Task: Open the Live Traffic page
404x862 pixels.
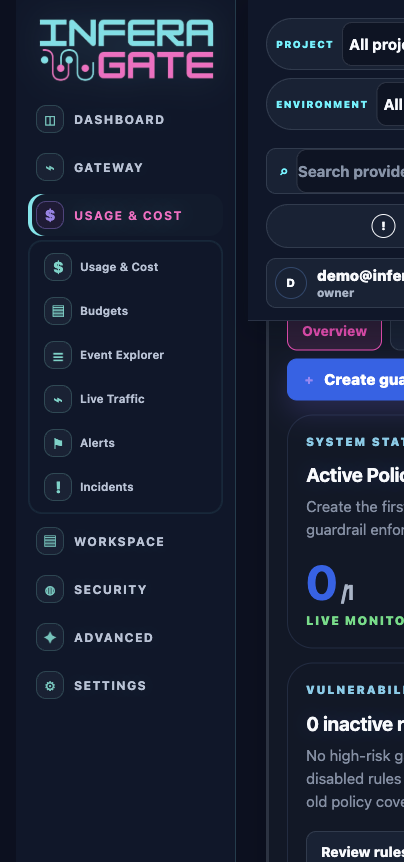Action: [x=125, y=399]
